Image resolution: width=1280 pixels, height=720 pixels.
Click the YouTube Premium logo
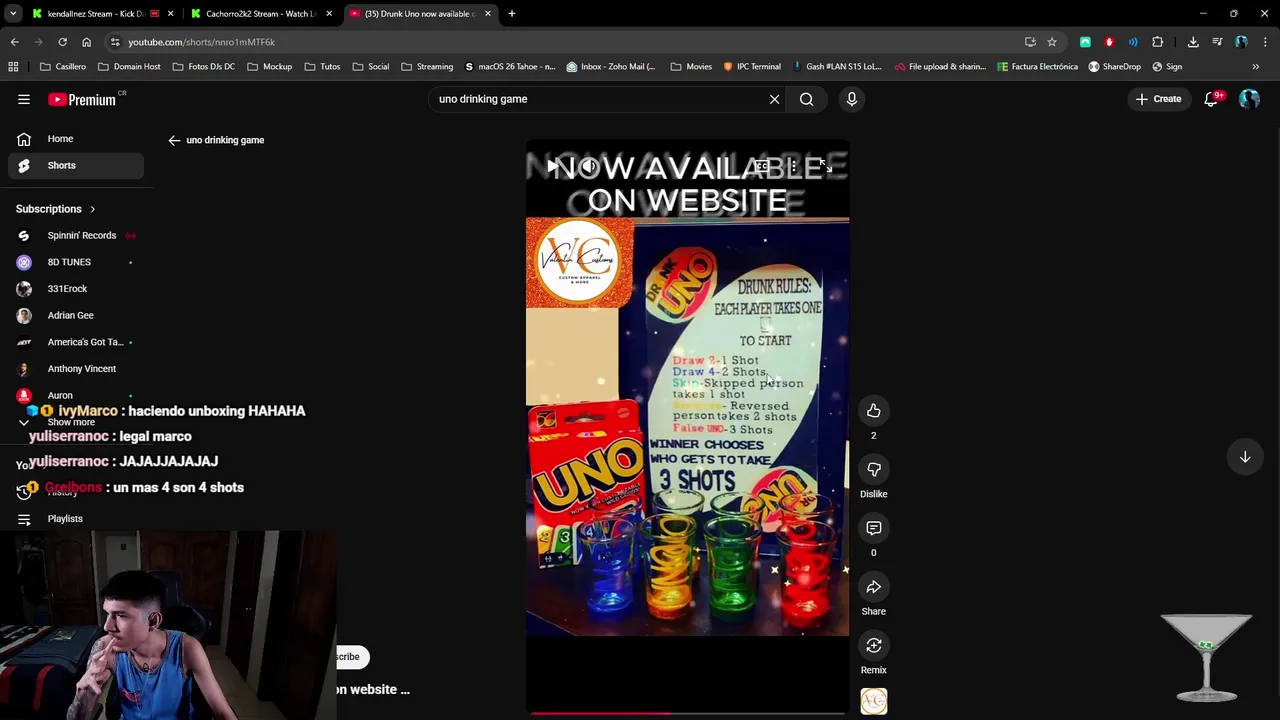click(x=82, y=99)
